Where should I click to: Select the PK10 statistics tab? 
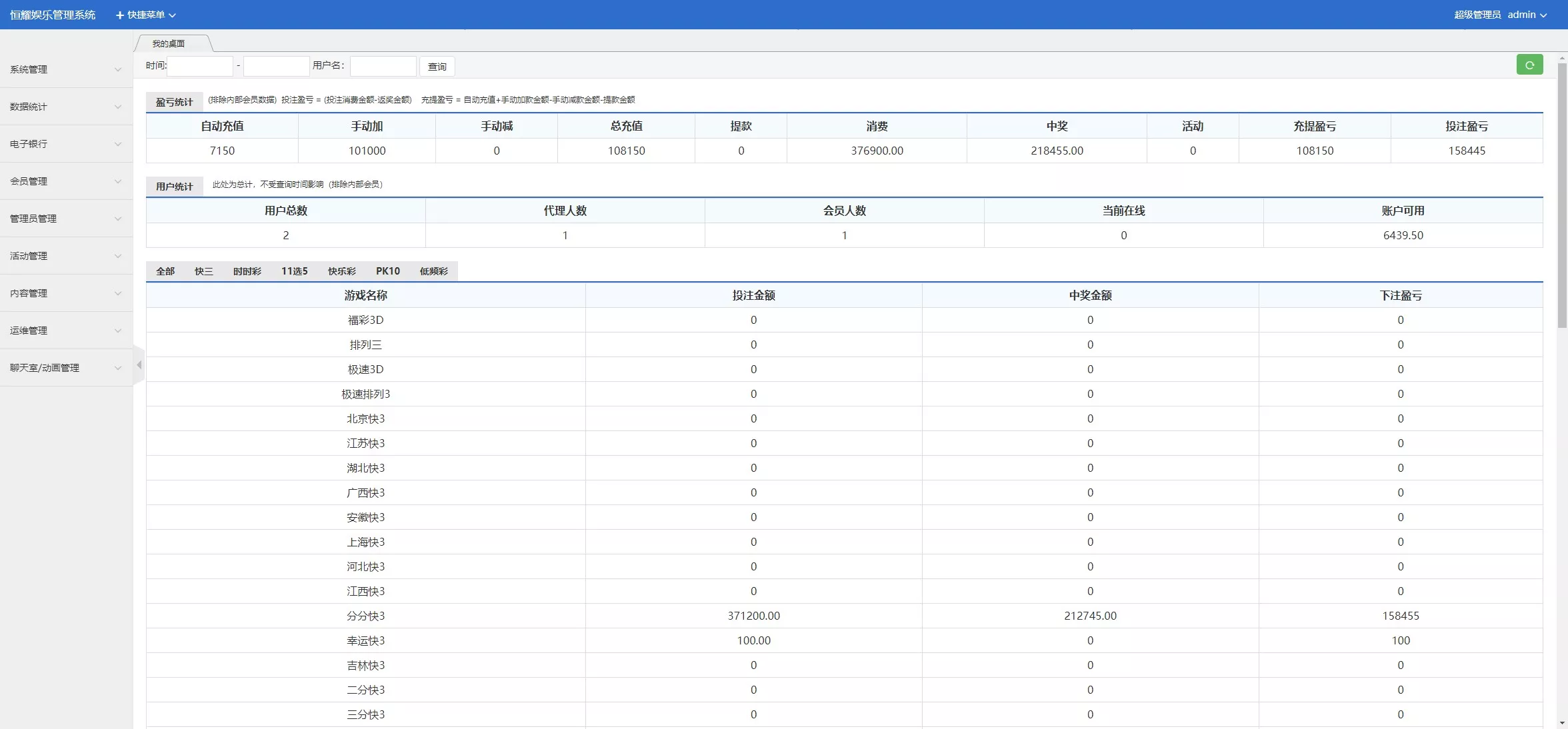pyautogui.click(x=388, y=271)
